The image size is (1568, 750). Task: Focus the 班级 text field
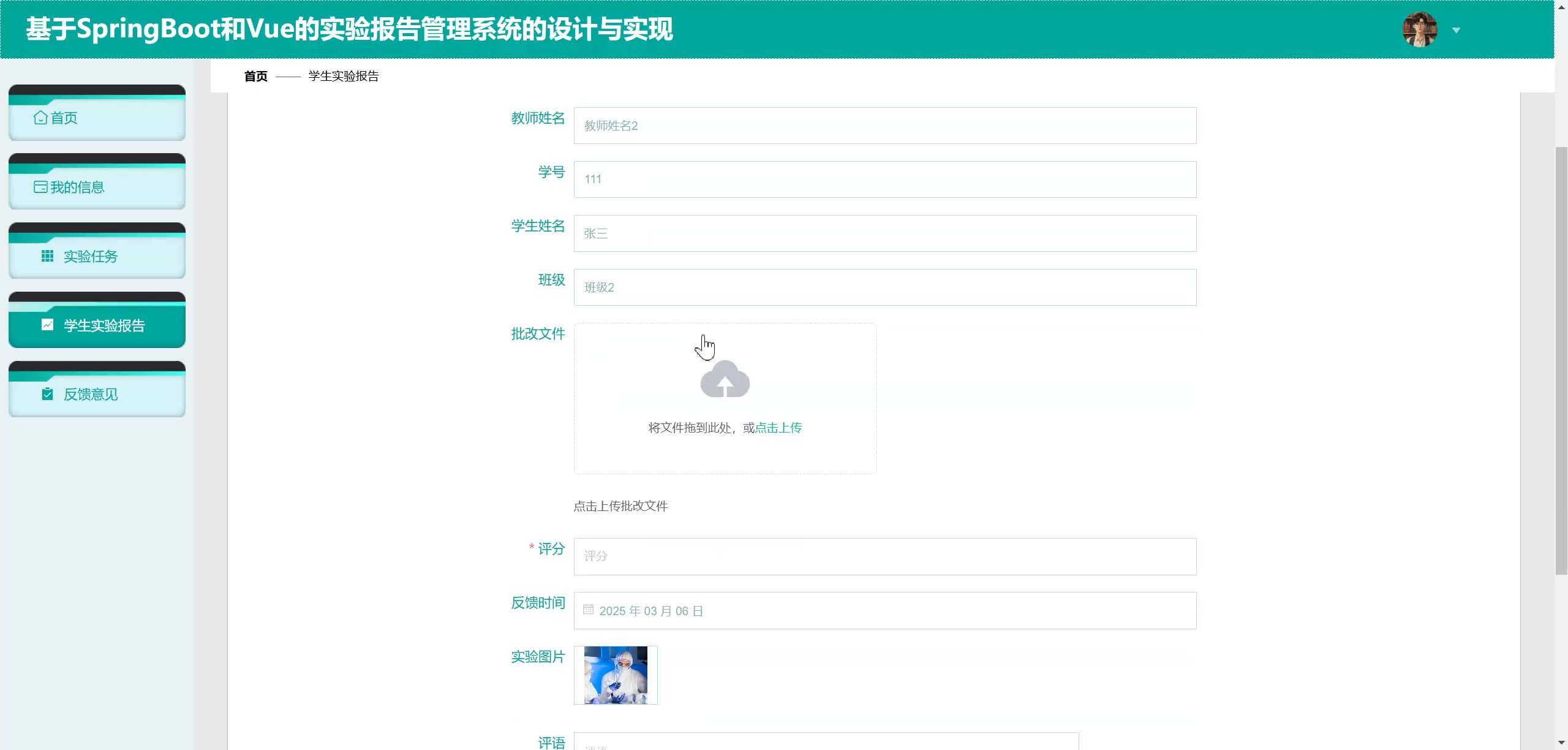[x=884, y=287]
